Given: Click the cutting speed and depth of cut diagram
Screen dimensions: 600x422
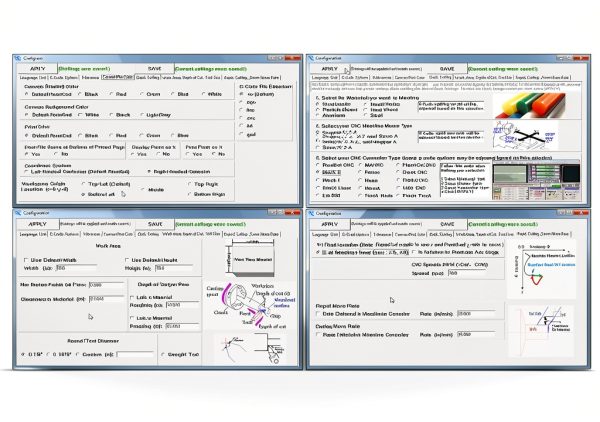Looking at the screenshot, I should point(251,305).
